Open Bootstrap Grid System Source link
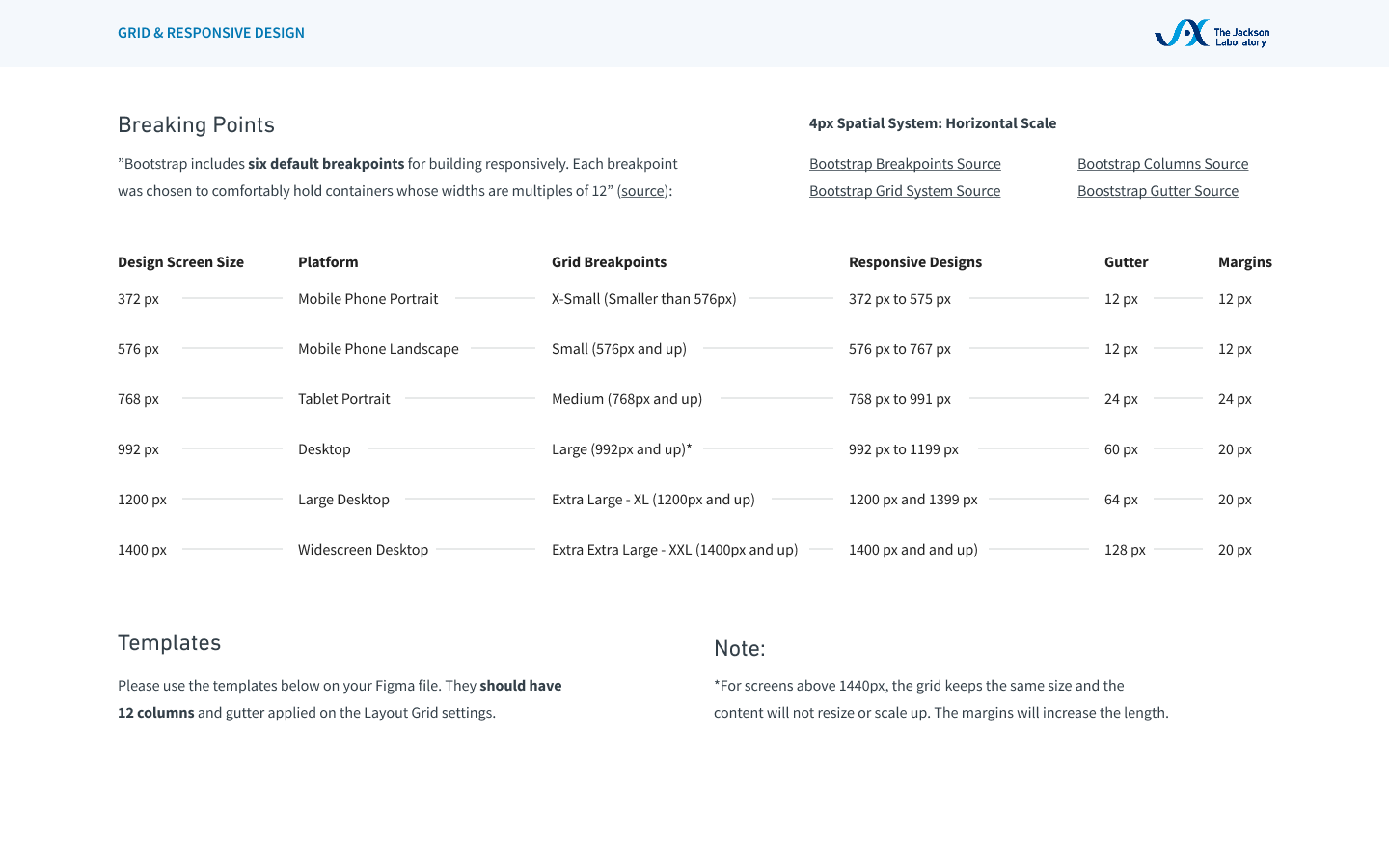The width and height of the screenshot is (1389, 868). point(905,191)
